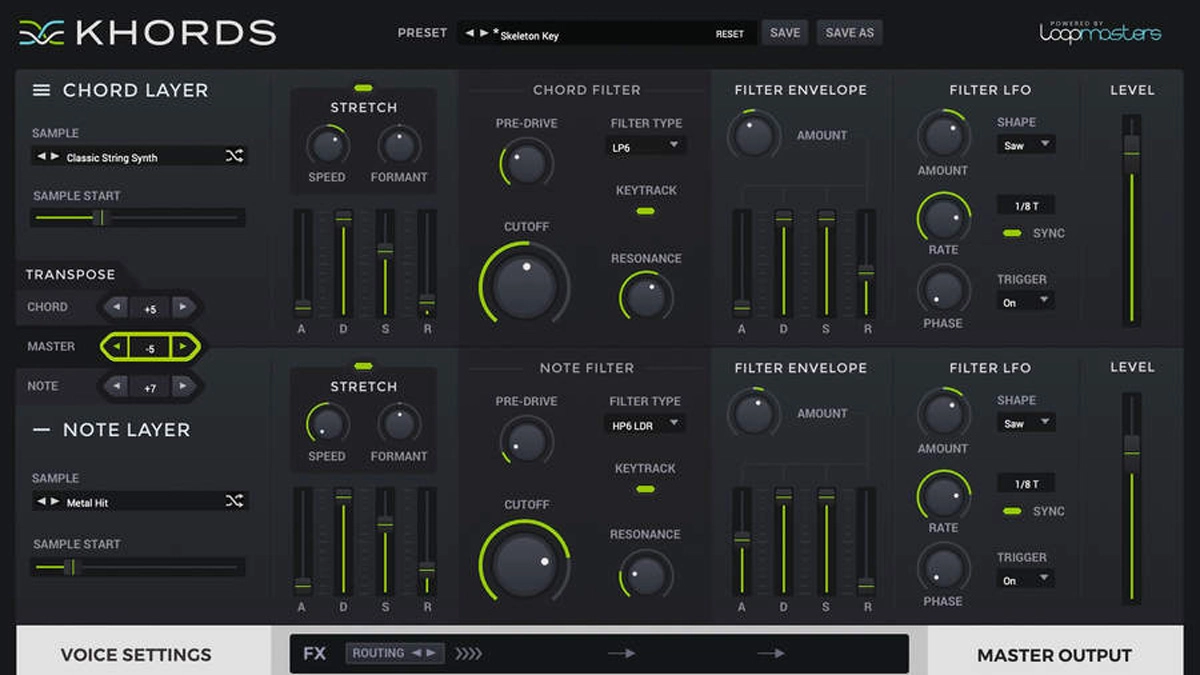Open Chord Filter Type LP6 dropdown
The width and height of the screenshot is (1200, 675).
coord(645,146)
